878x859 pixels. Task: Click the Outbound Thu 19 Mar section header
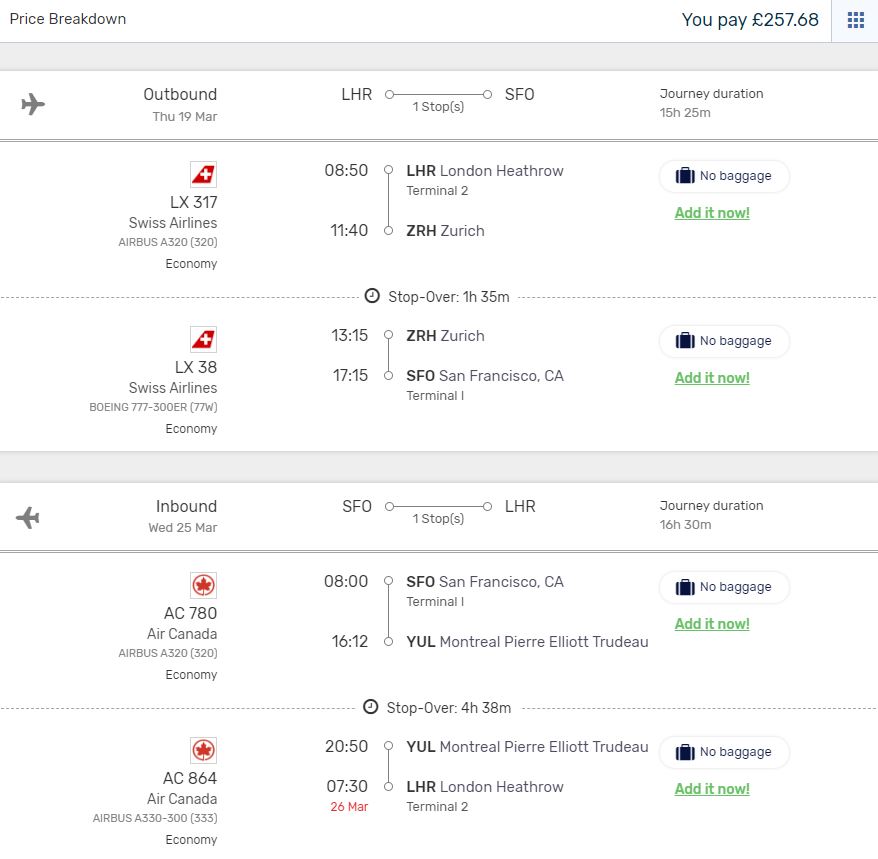pos(180,104)
